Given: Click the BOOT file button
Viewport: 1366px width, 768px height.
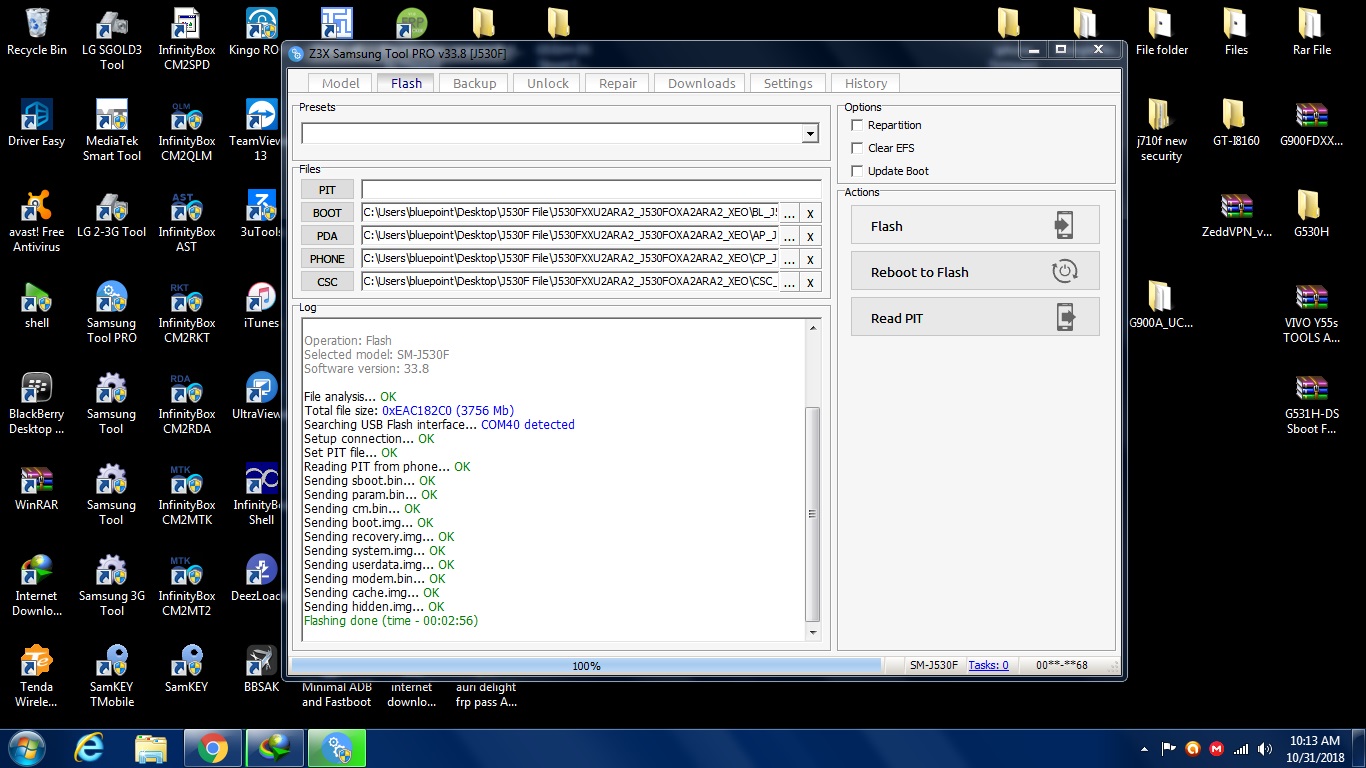Looking at the screenshot, I should [327, 212].
